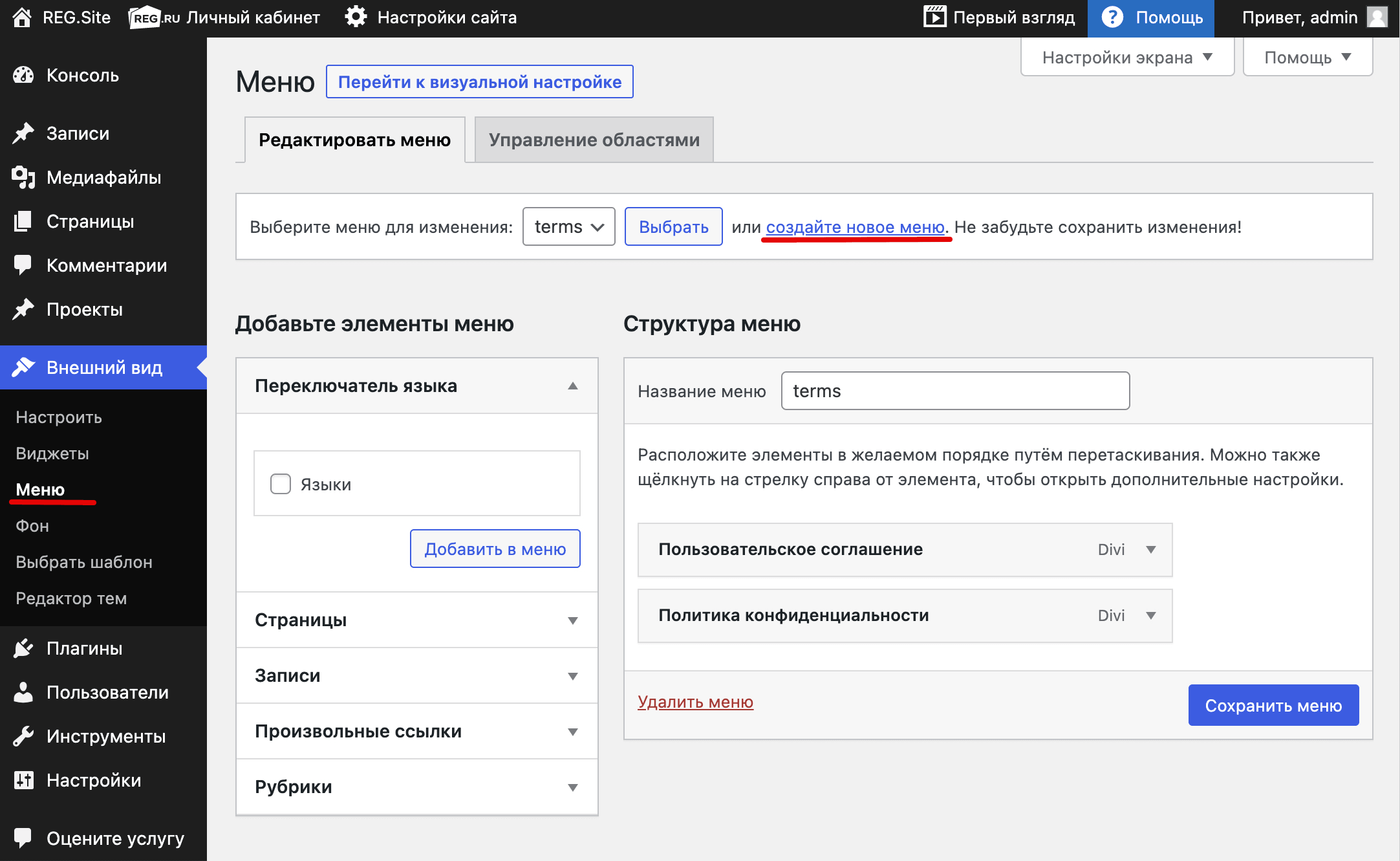Open the Фон submenu item
Screen dimensions: 1400x861
click(x=32, y=526)
